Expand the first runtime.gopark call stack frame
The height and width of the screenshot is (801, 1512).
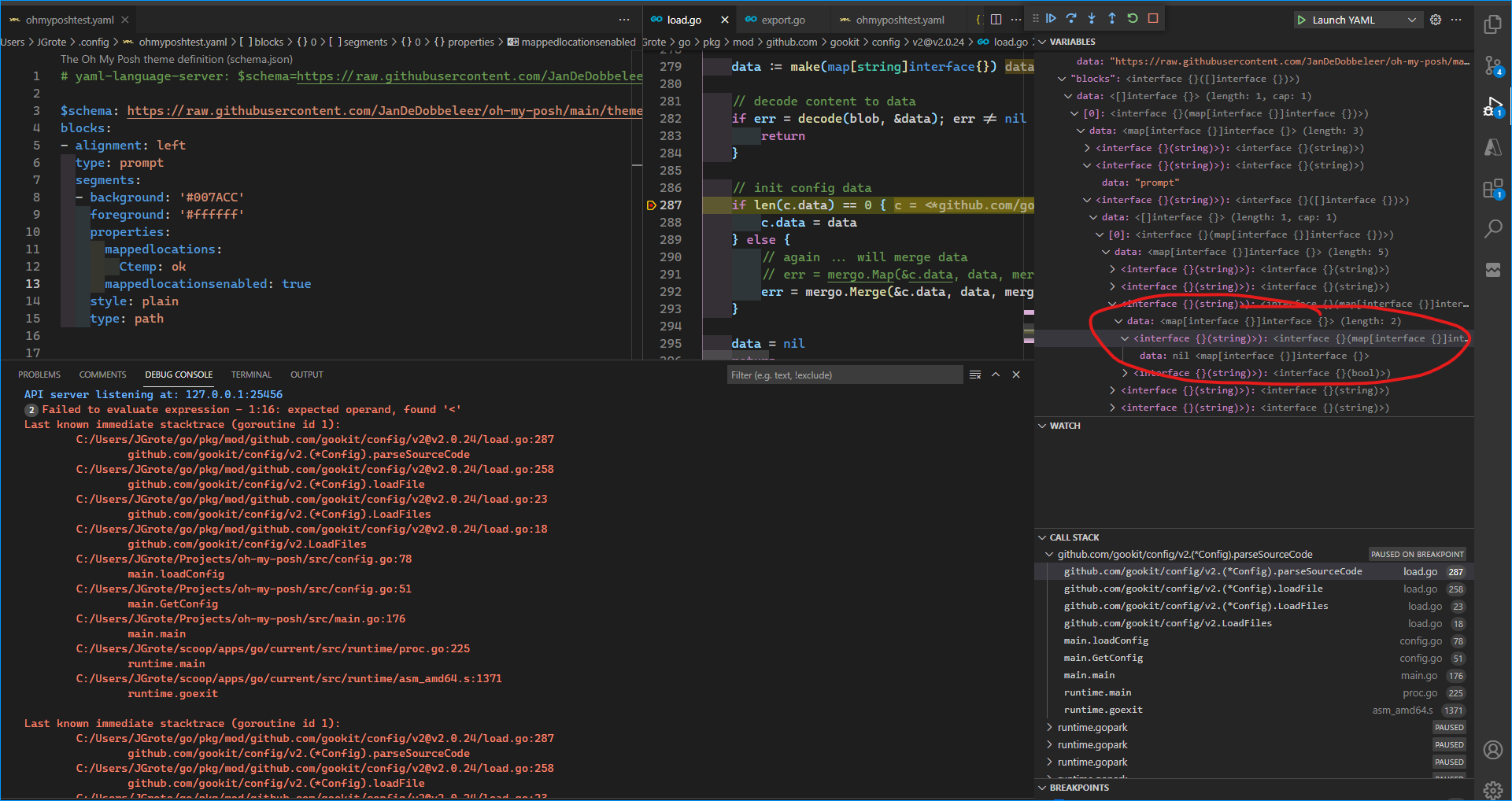pyautogui.click(x=1050, y=727)
